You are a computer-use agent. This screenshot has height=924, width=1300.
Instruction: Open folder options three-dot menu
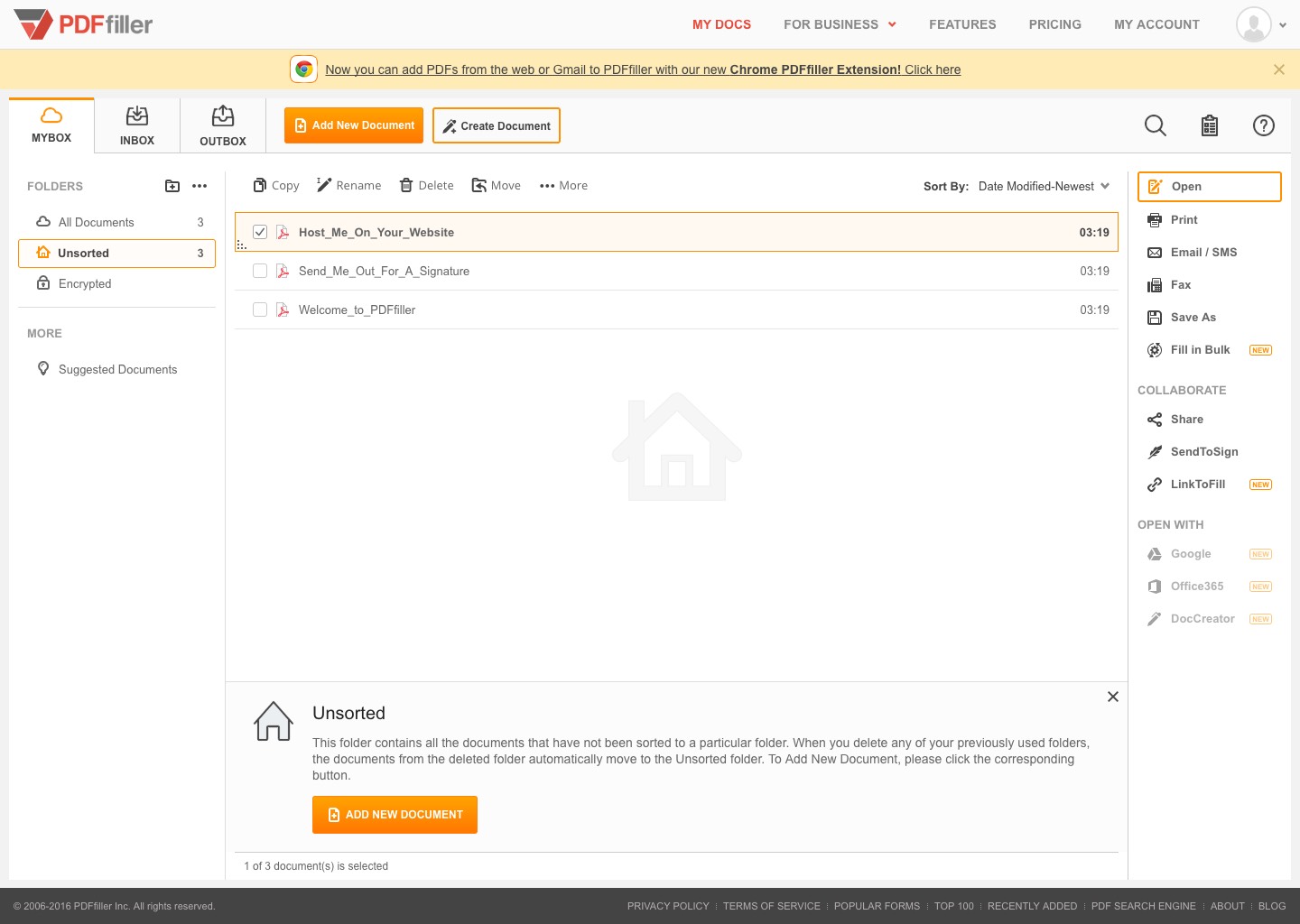(200, 186)
